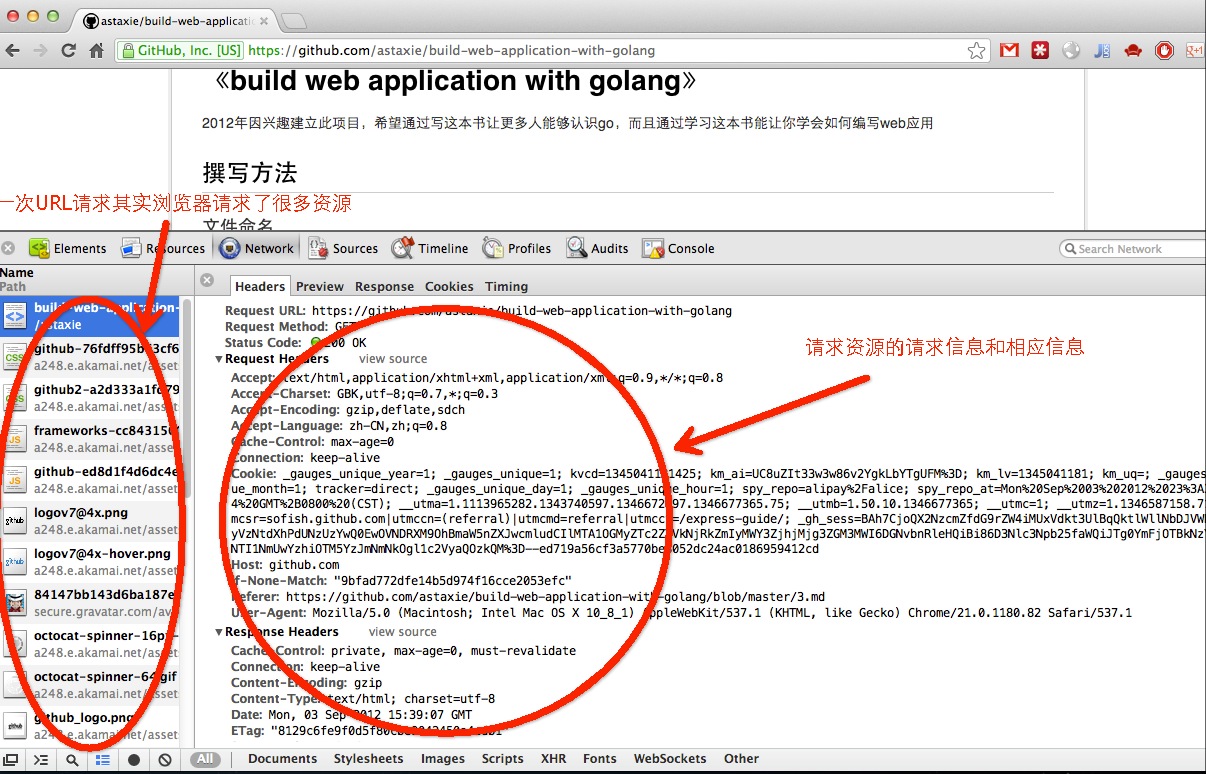
Task: Toggle network recording with the record dot
Action: (x=134, y=760)
